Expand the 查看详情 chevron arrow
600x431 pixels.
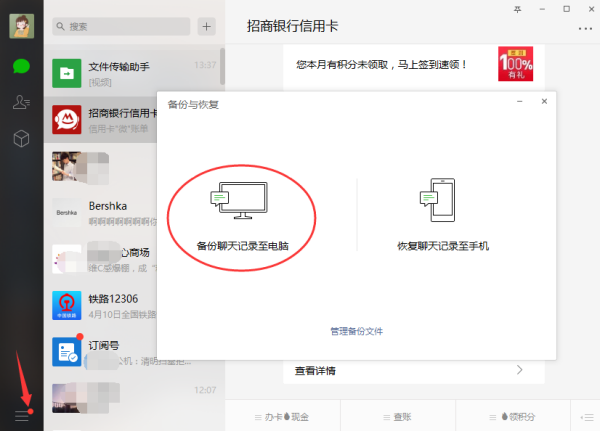[519, 370]
